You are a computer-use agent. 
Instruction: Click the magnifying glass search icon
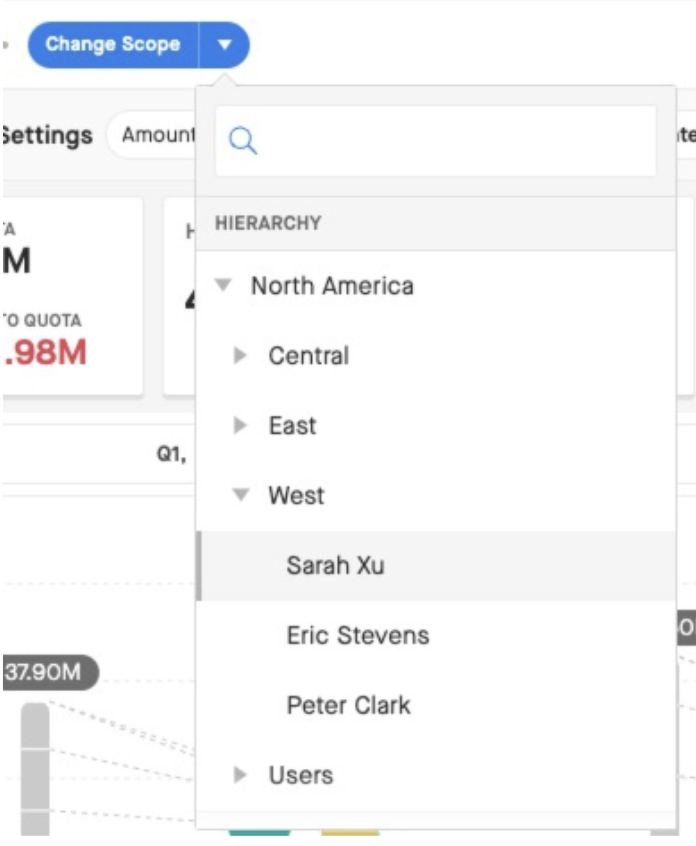coord(242,141)
